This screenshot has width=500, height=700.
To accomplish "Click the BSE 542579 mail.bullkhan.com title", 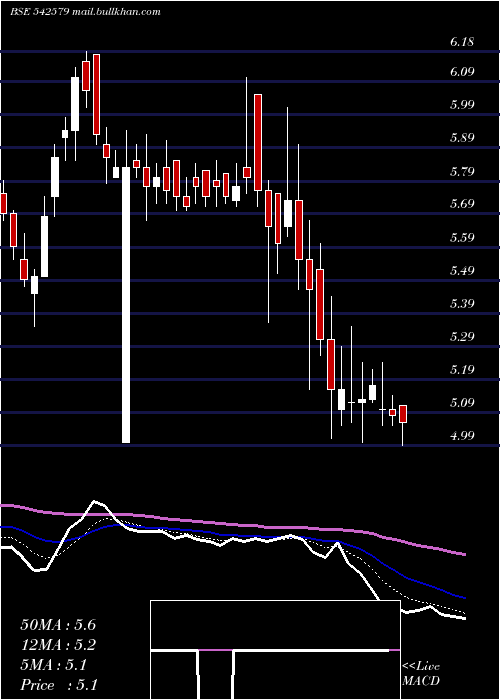I will (x=85, y=12).
